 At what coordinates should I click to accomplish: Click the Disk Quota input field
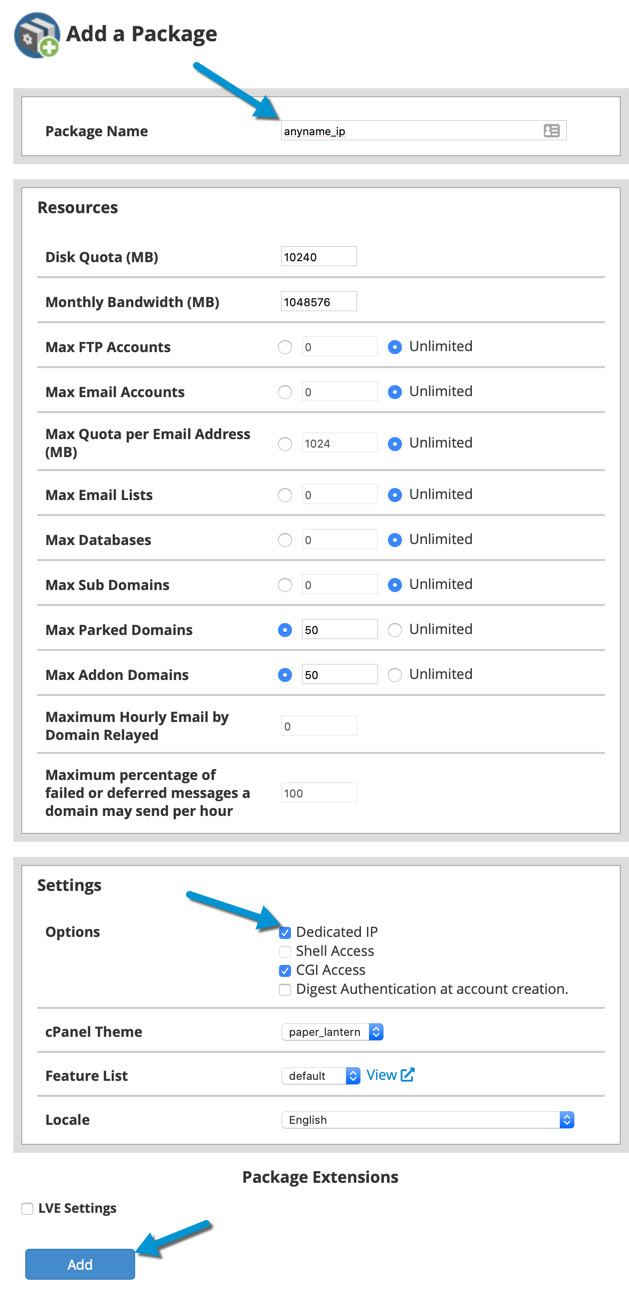(319, 257)
